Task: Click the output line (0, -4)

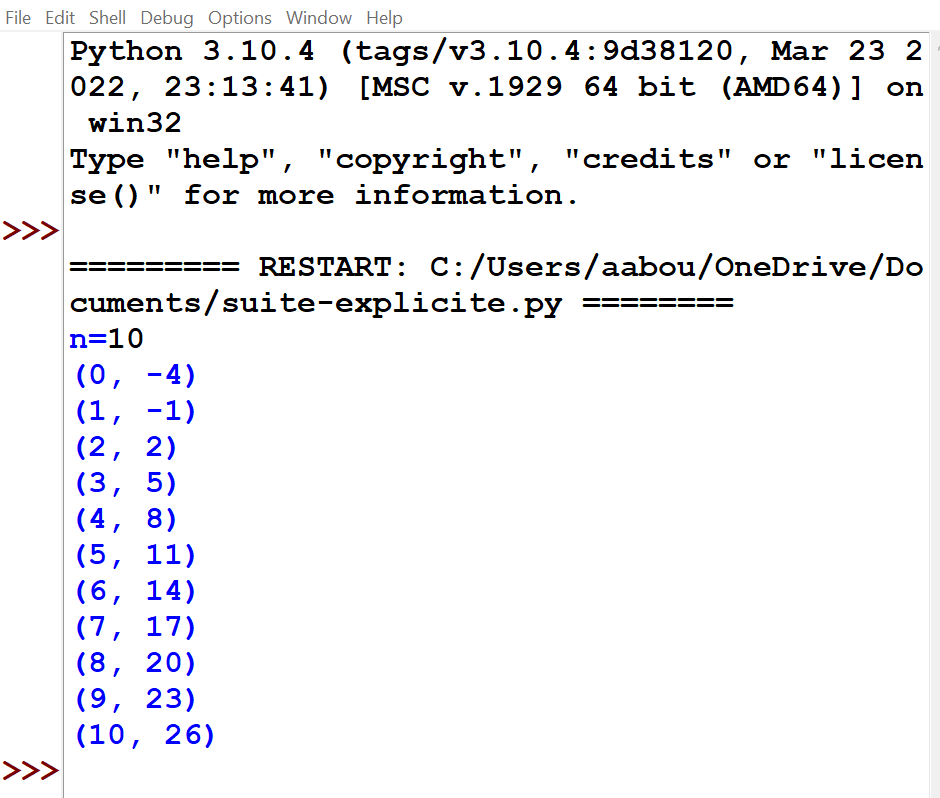Action: pos(135,375)
